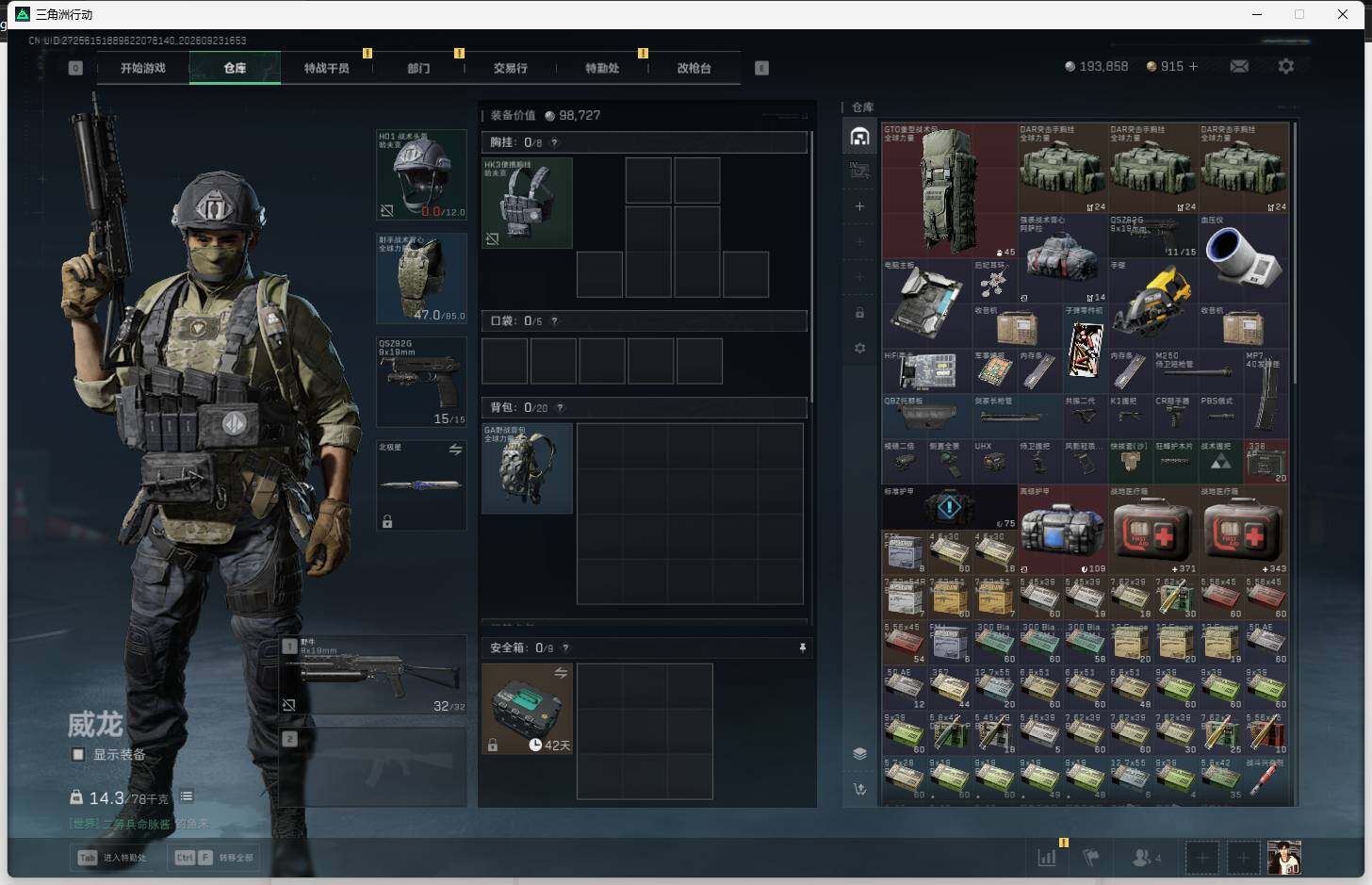Select the main stash page icon
This screenshot has width=1372, height=885.
(x=859, y=137)
